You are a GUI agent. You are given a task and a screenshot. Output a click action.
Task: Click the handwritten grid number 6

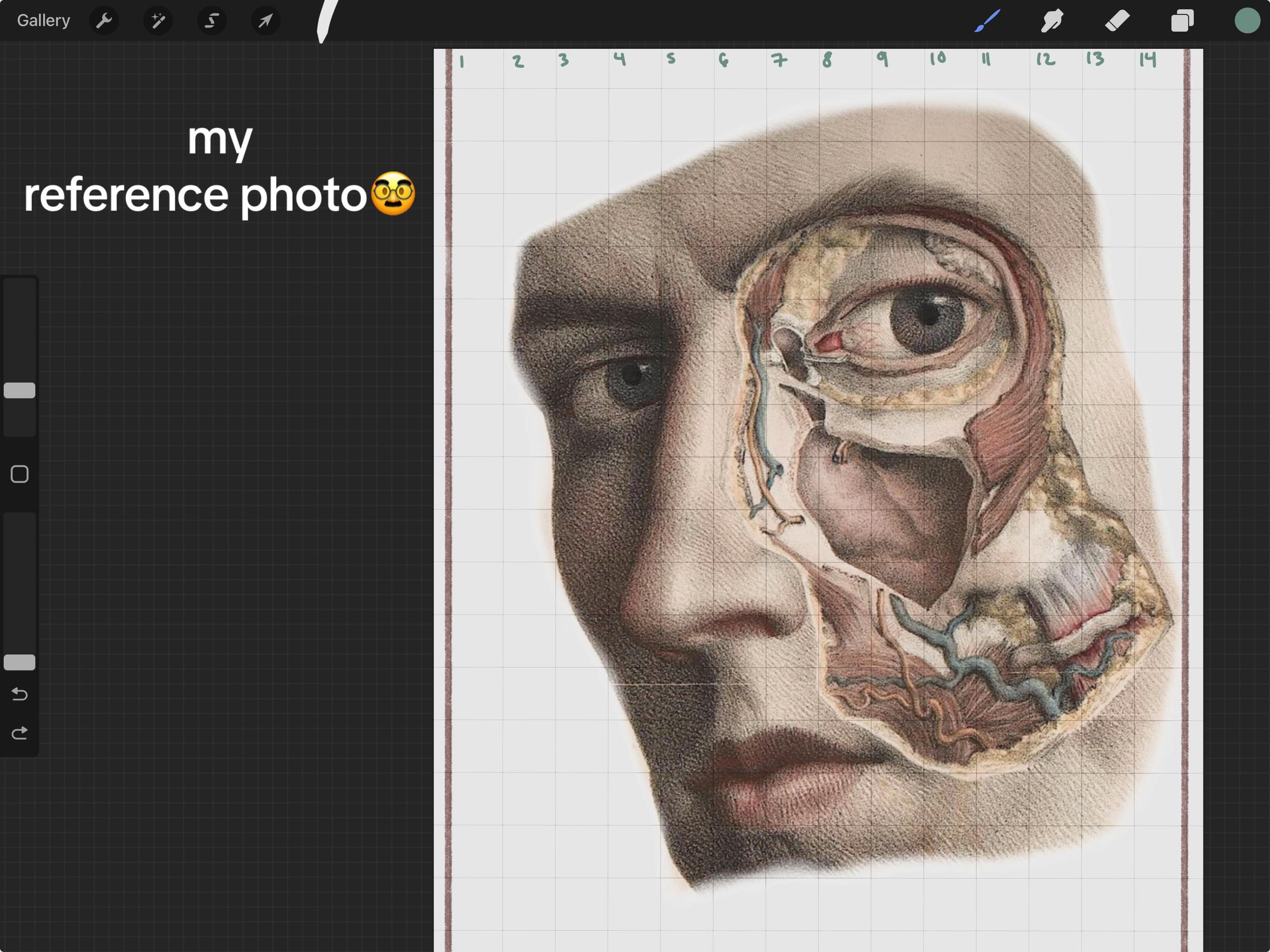(723, 60)
